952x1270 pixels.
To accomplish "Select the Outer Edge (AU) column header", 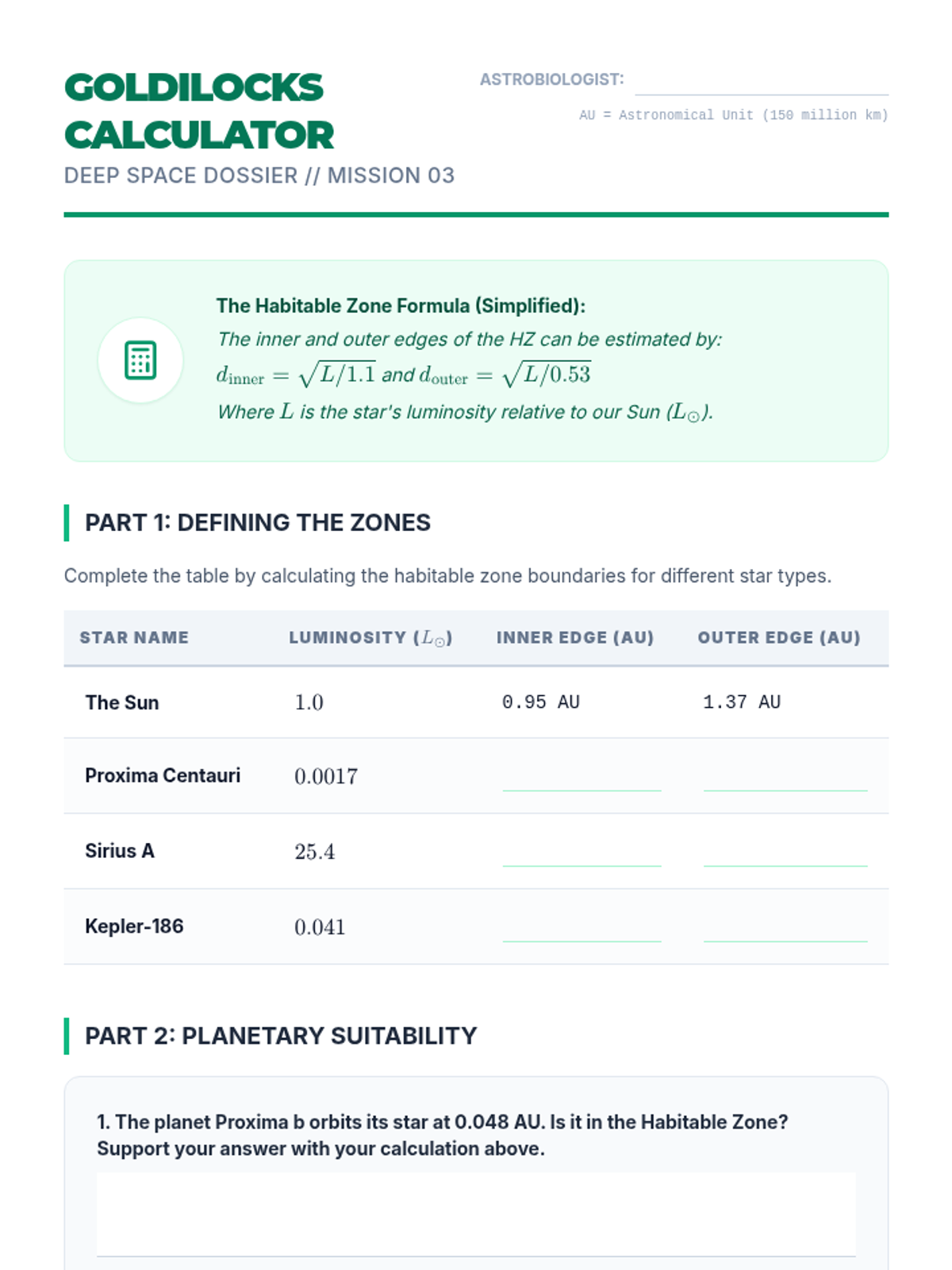I will click(x=779, y=637).
